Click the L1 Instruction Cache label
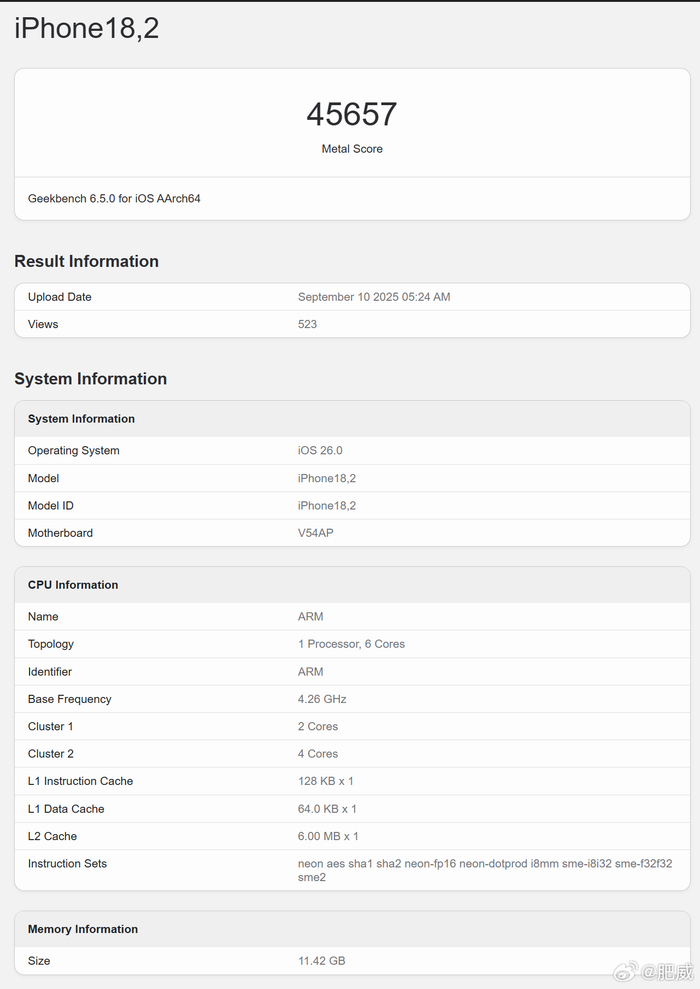Screen dimensions: 700x989 (80, 781)
